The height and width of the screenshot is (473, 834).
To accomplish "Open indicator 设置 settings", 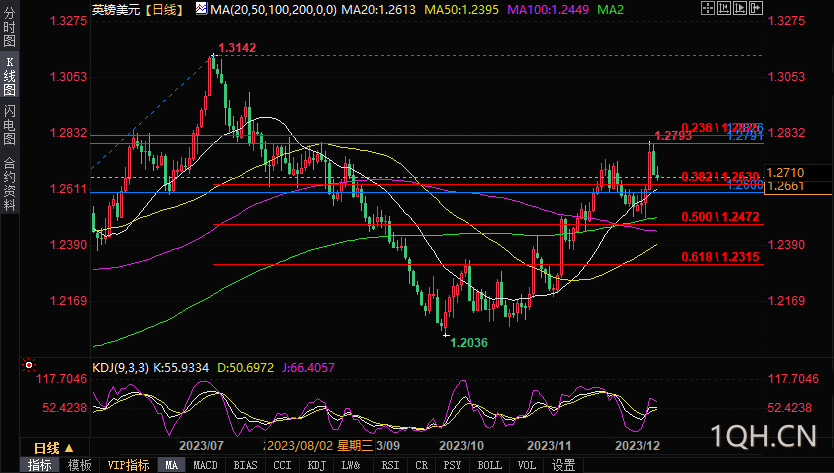I will point(563,465).
